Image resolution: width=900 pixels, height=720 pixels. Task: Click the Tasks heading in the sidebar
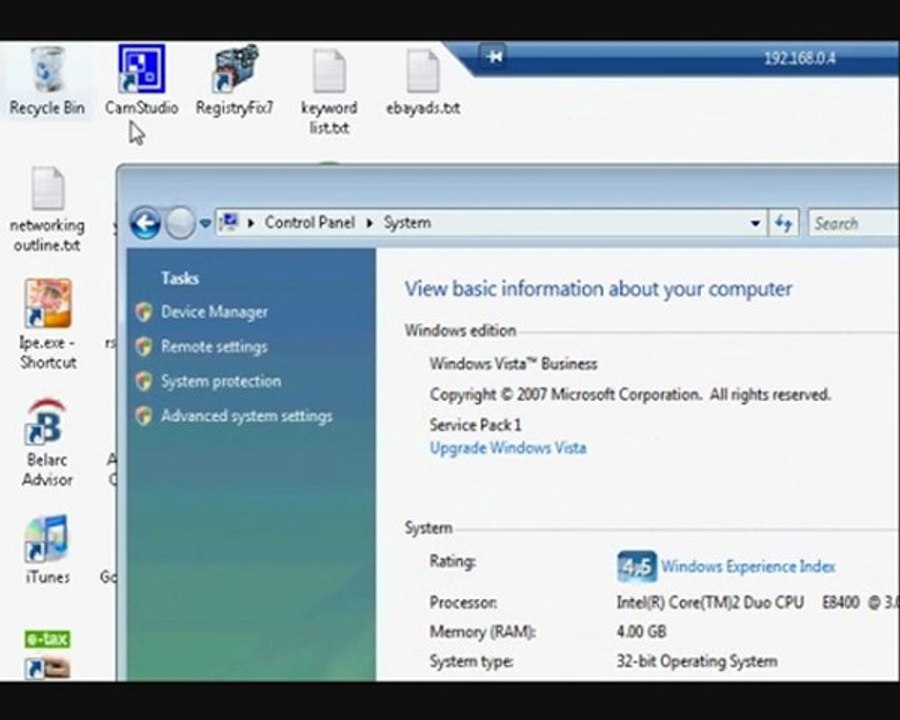point(180,278)
